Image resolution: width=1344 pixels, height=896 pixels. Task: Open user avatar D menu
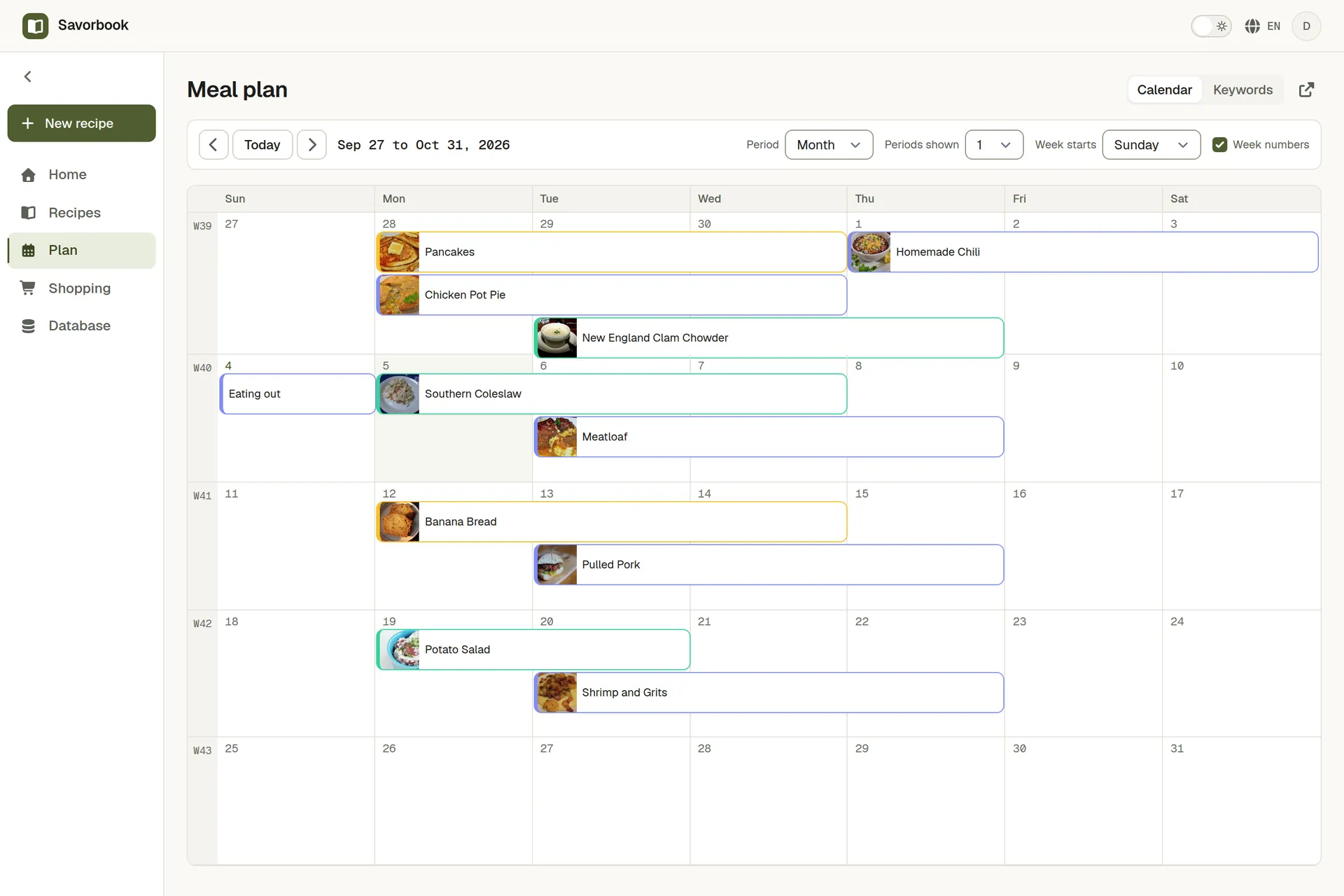[x=1306, y=26]
